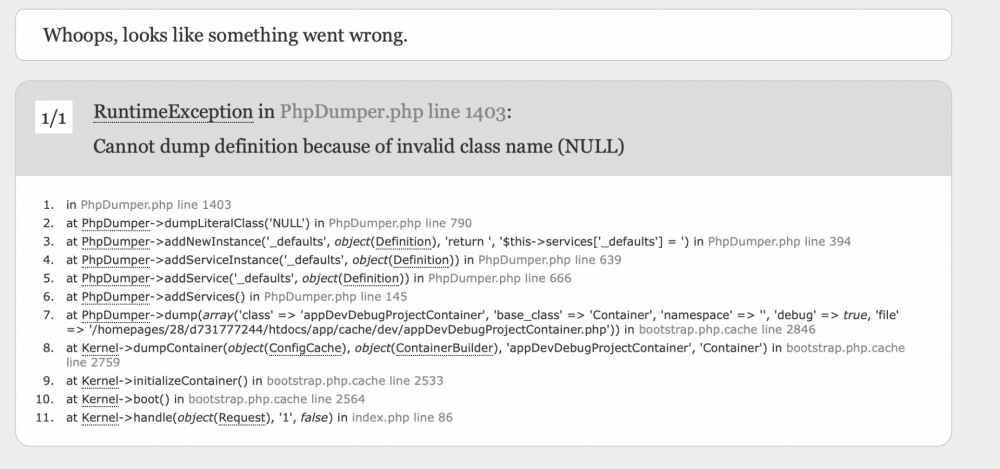The width and height of the screenshot is (1000, 469).
Task: Click the 1/1 exception counter badge
Action: (54, 120)
